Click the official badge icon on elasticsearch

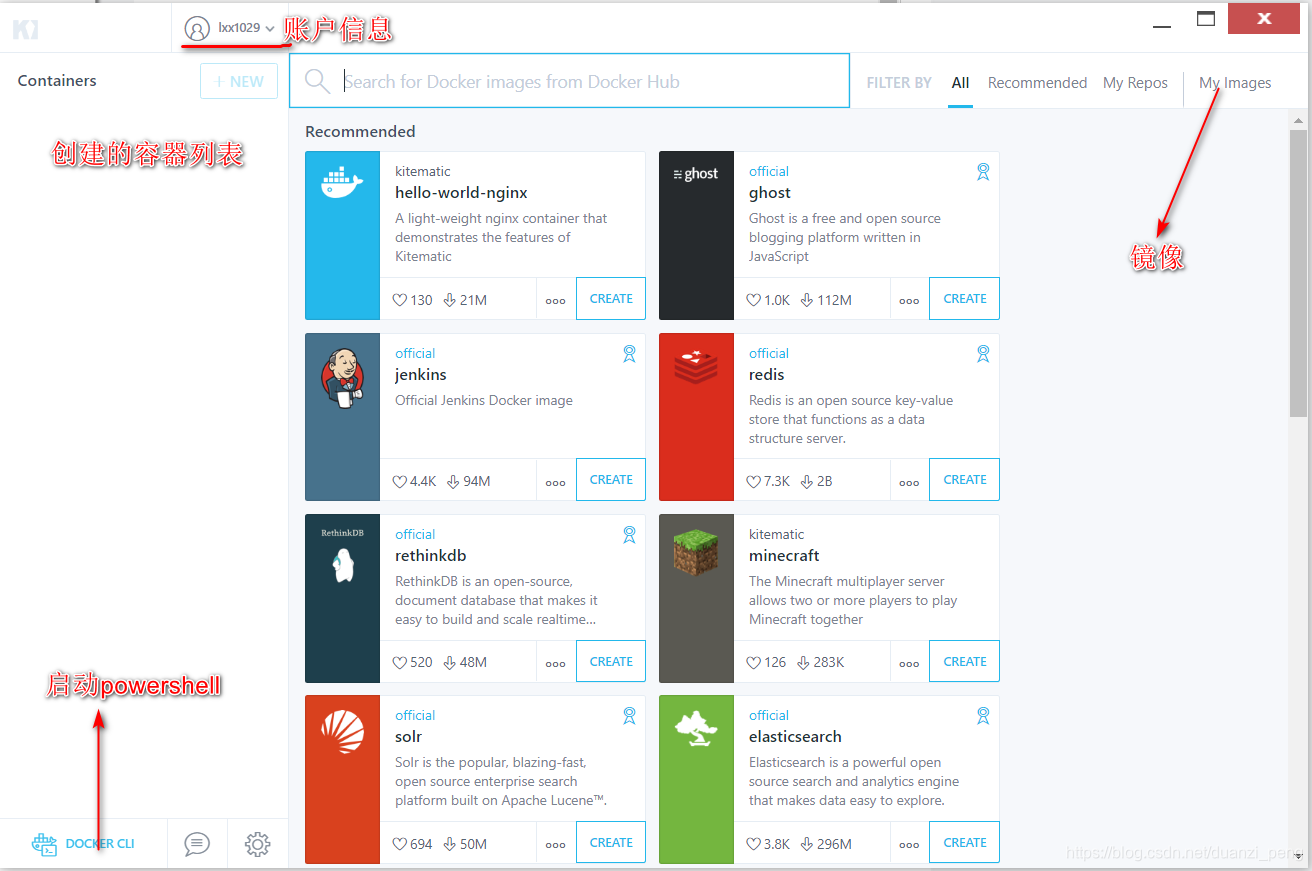(983, 716)
